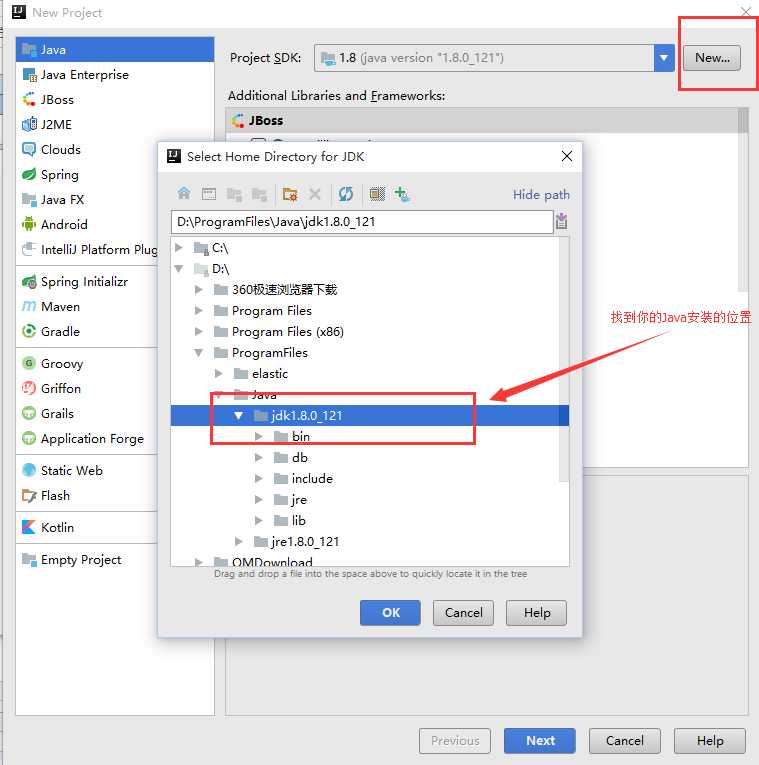The height and width of the screenshot is (765, 759).
Task: Create a New Folder via toolbar icon
Action: [x=290, y=194]
